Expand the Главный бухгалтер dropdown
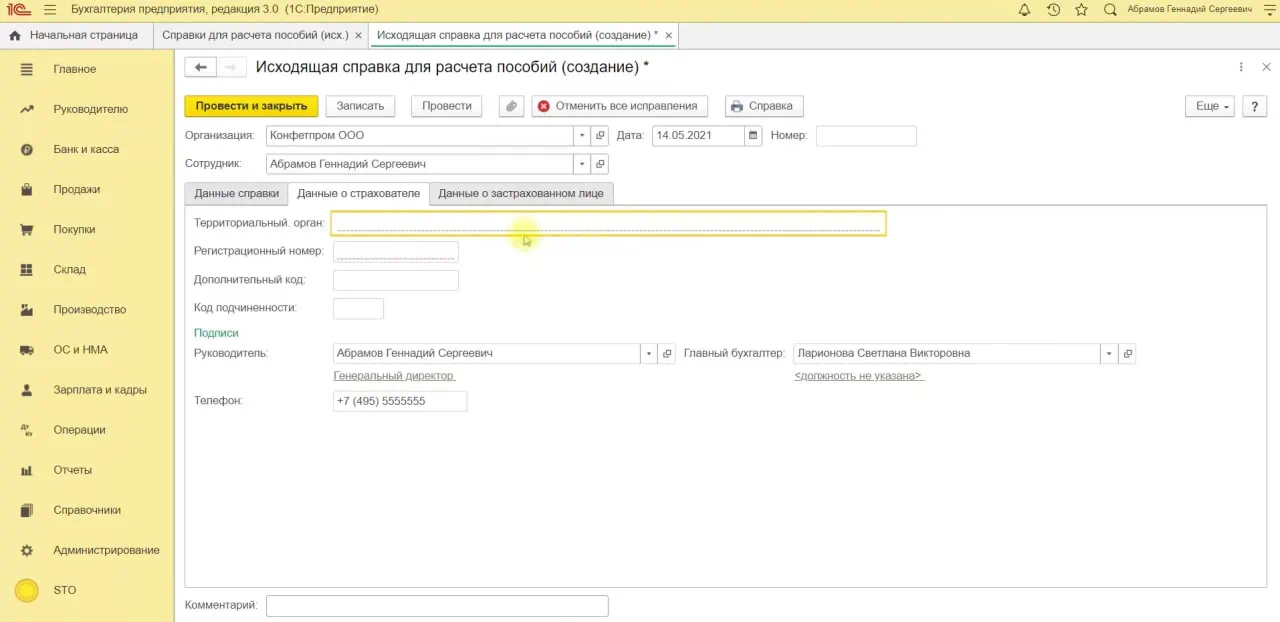Screen dimensions: 1280x622 coord(1109,354)
